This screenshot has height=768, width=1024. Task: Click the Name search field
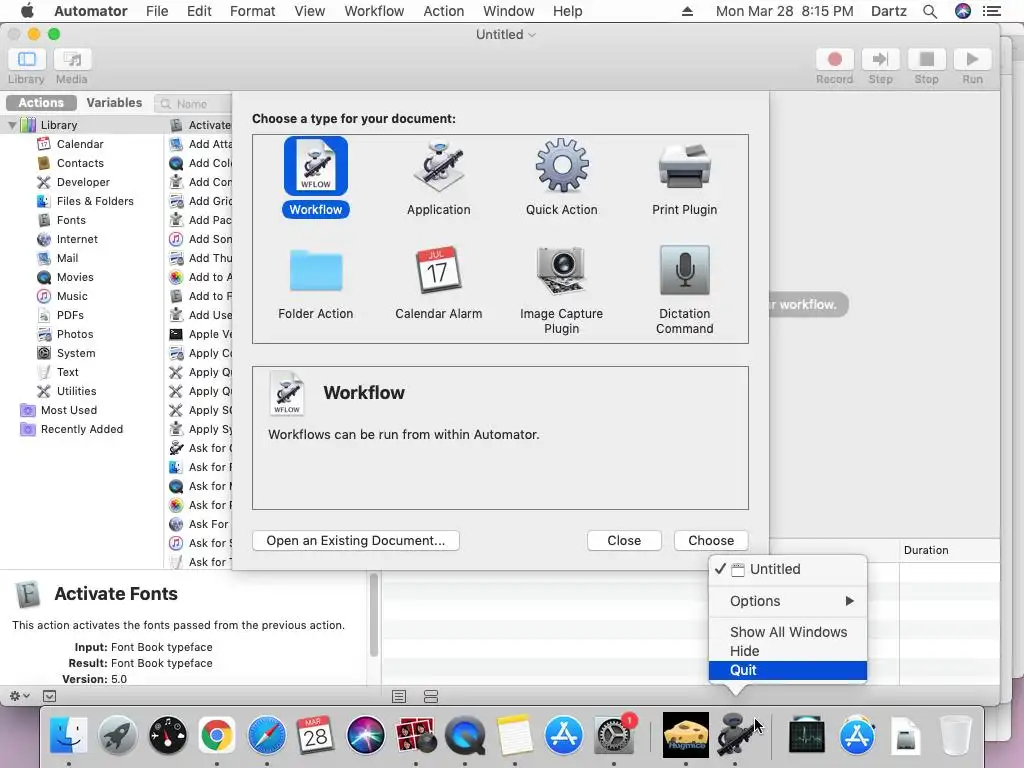[x=193, y=104]
